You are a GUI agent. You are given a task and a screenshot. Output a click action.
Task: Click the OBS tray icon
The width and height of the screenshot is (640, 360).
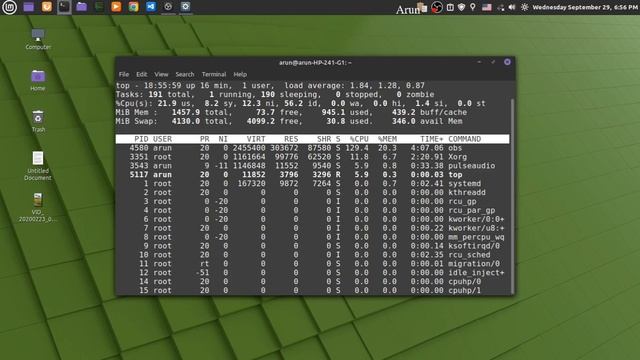437,7
